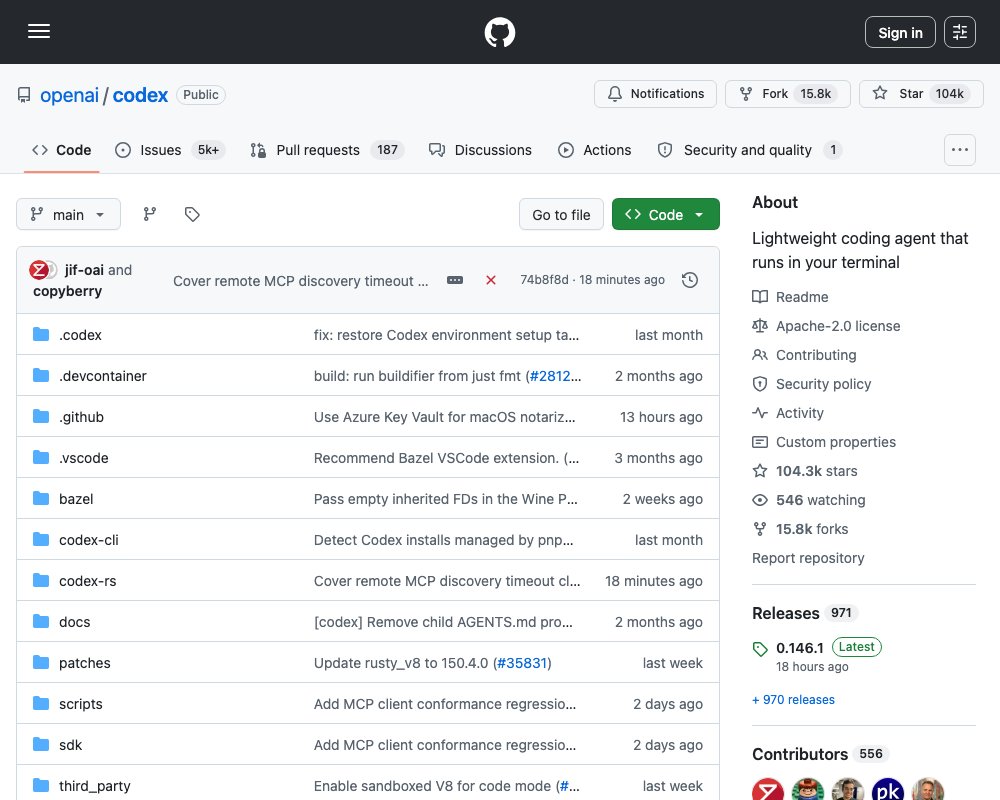Screen dimensions: 1000x800
Task: Open the .github folder
Action: [82, 417]
